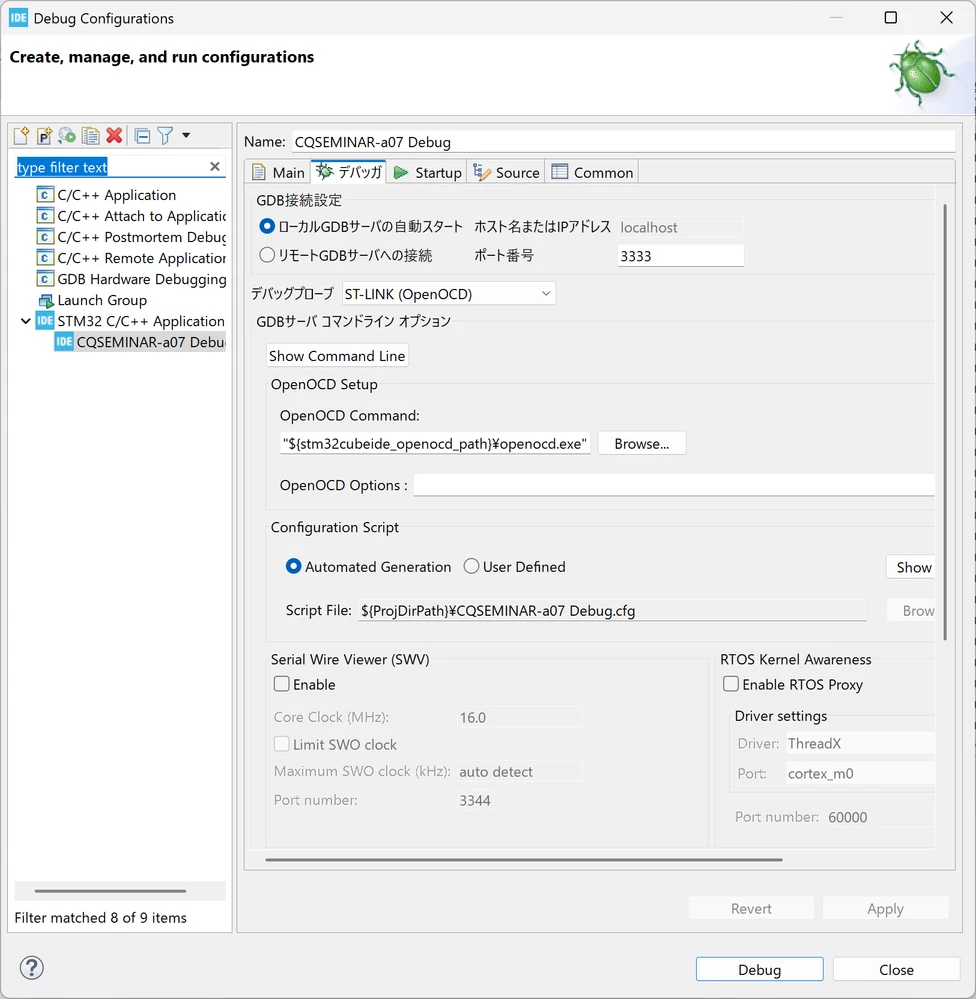Maximize the Debug Configurations window

coord(891,18)
